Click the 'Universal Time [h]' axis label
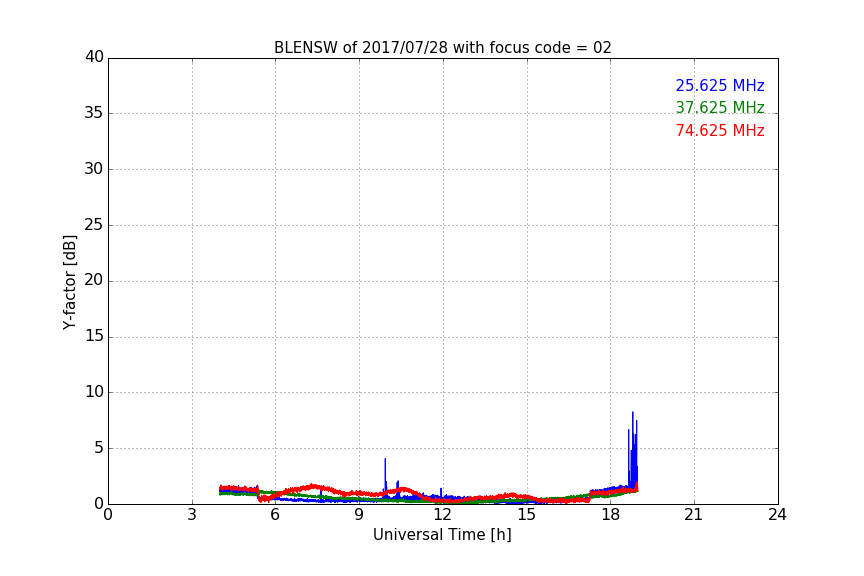864x576 pixels. 442,535
